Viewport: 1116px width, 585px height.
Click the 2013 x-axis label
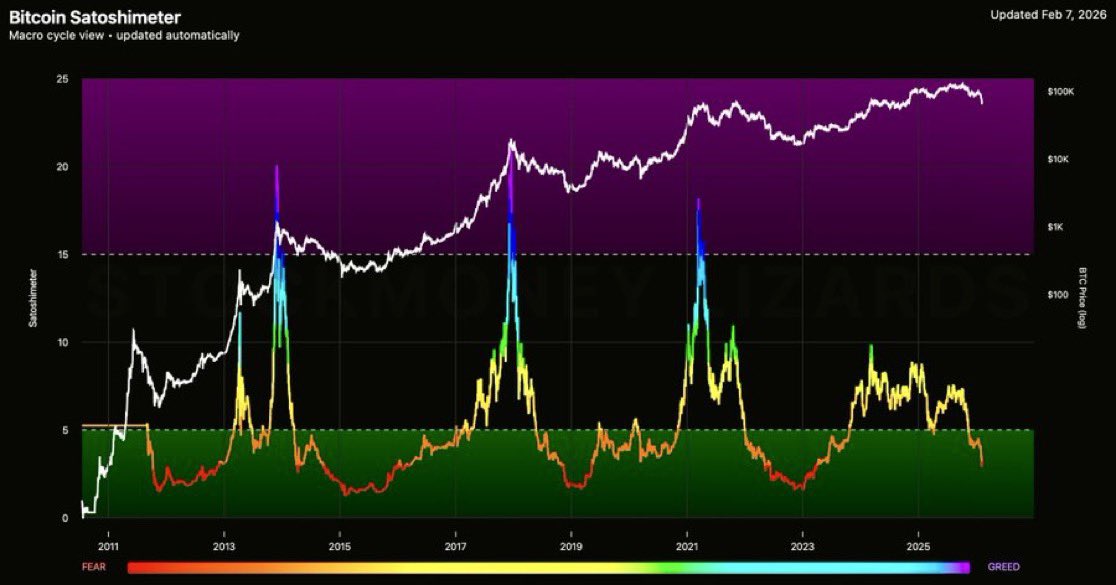(x=224, y=547)
